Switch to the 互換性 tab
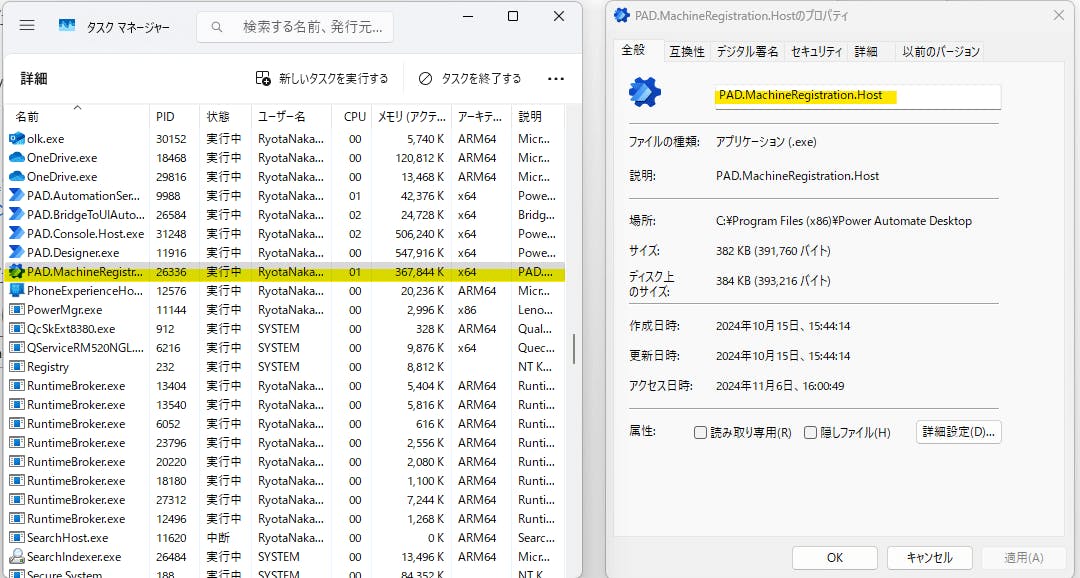This screenshot has width=1080, height=578. [x=687, y=52]
